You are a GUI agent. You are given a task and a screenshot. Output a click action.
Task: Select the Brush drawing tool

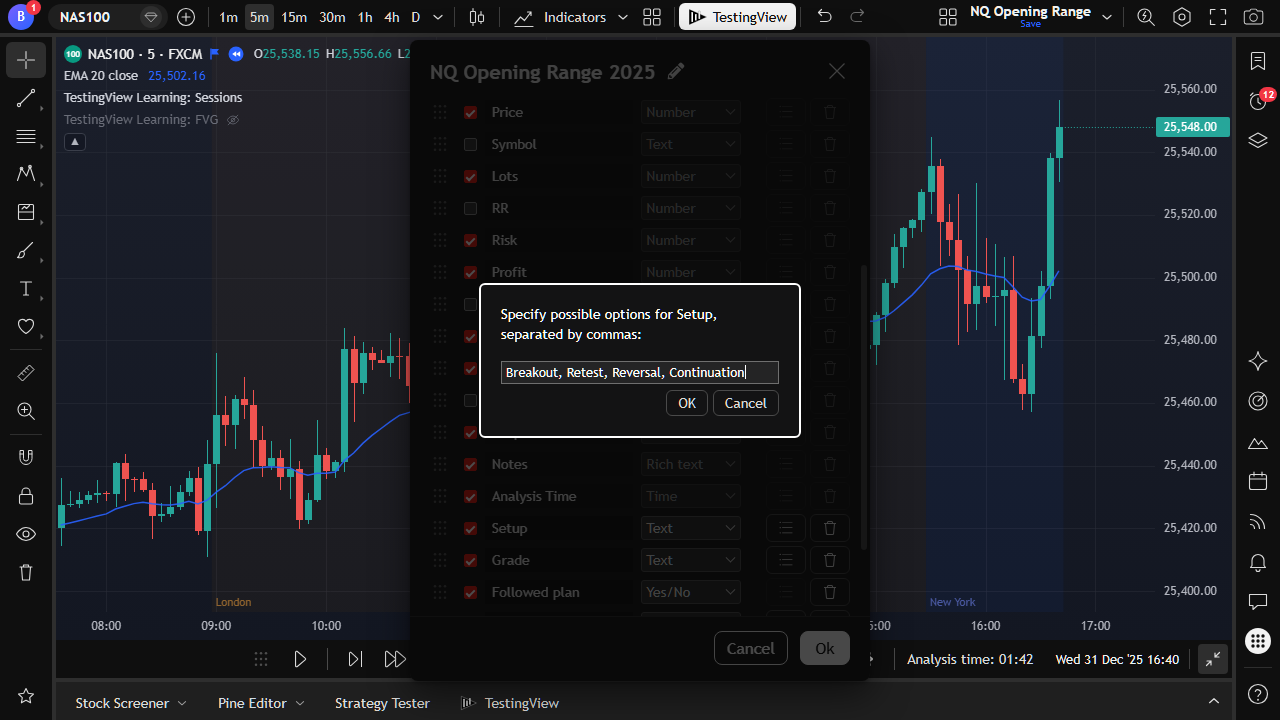tap(26, 250)
